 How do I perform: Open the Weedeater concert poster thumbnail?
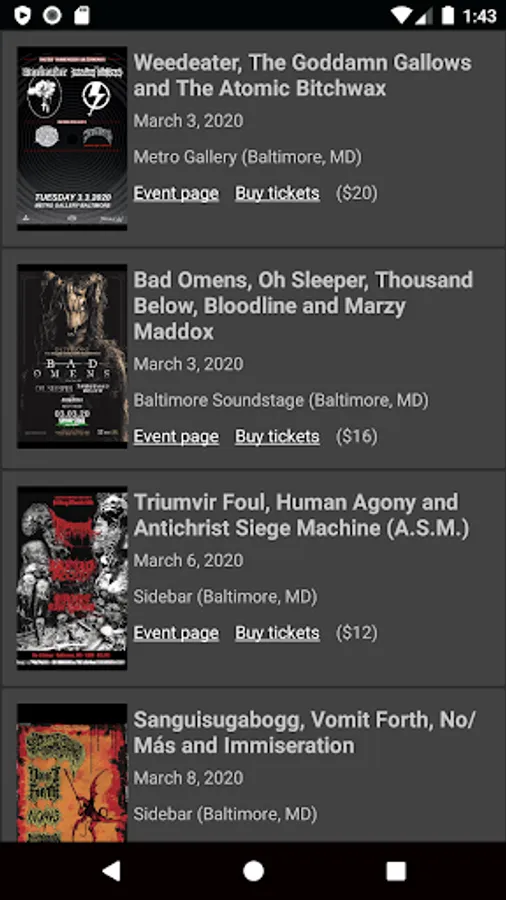coord(72,138)
